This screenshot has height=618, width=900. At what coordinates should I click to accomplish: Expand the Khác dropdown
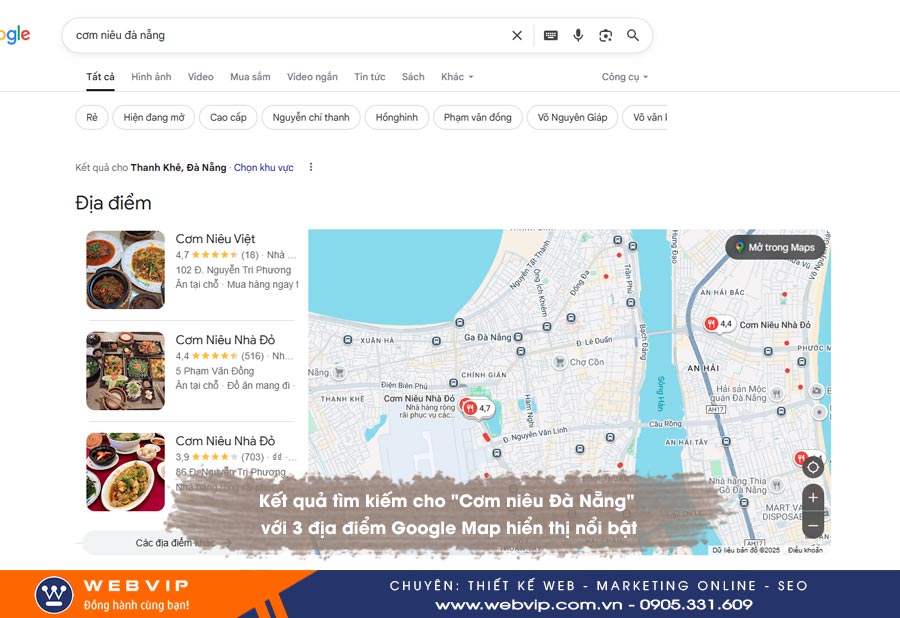[x=457, y=77]
